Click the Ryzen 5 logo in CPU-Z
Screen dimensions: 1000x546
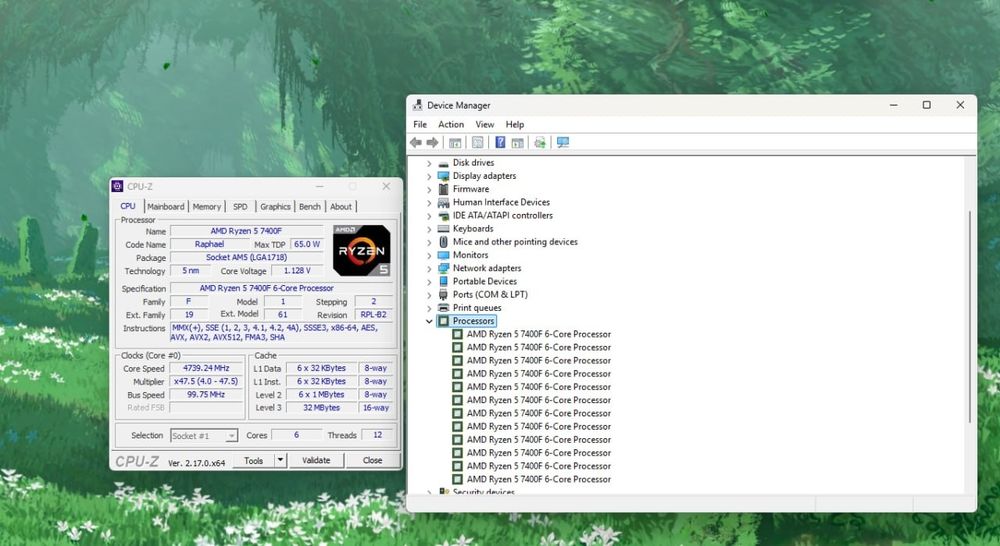tap(362, 251)
